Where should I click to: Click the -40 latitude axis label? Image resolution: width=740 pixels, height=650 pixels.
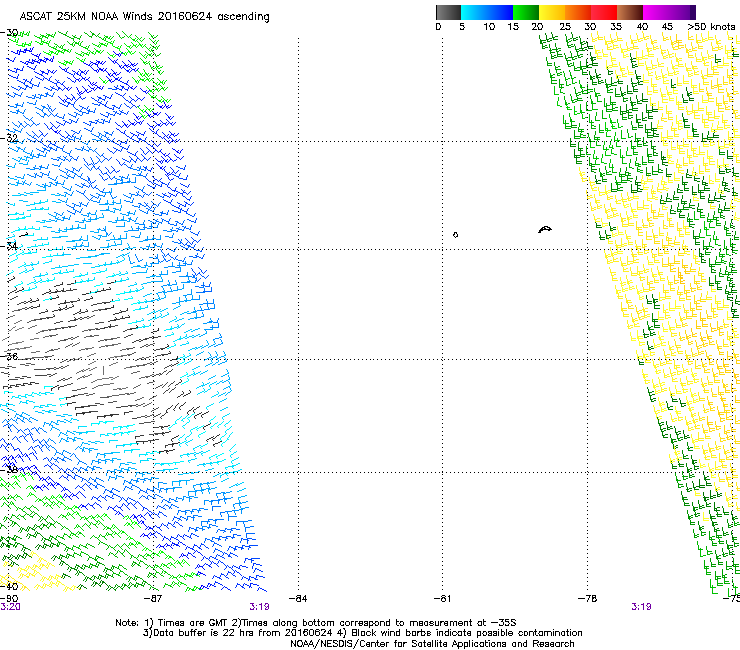coord(9,586)
